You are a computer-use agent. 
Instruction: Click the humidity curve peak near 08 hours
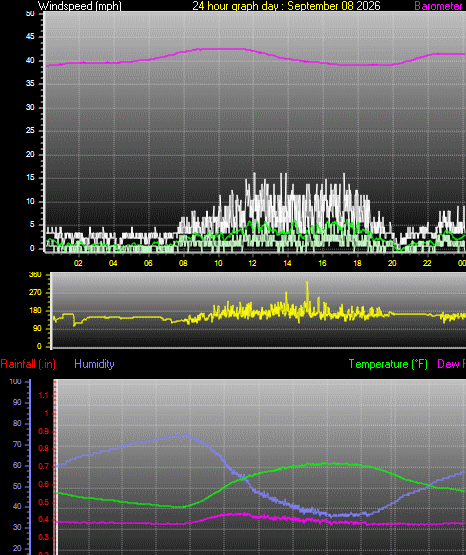point(186,435)
